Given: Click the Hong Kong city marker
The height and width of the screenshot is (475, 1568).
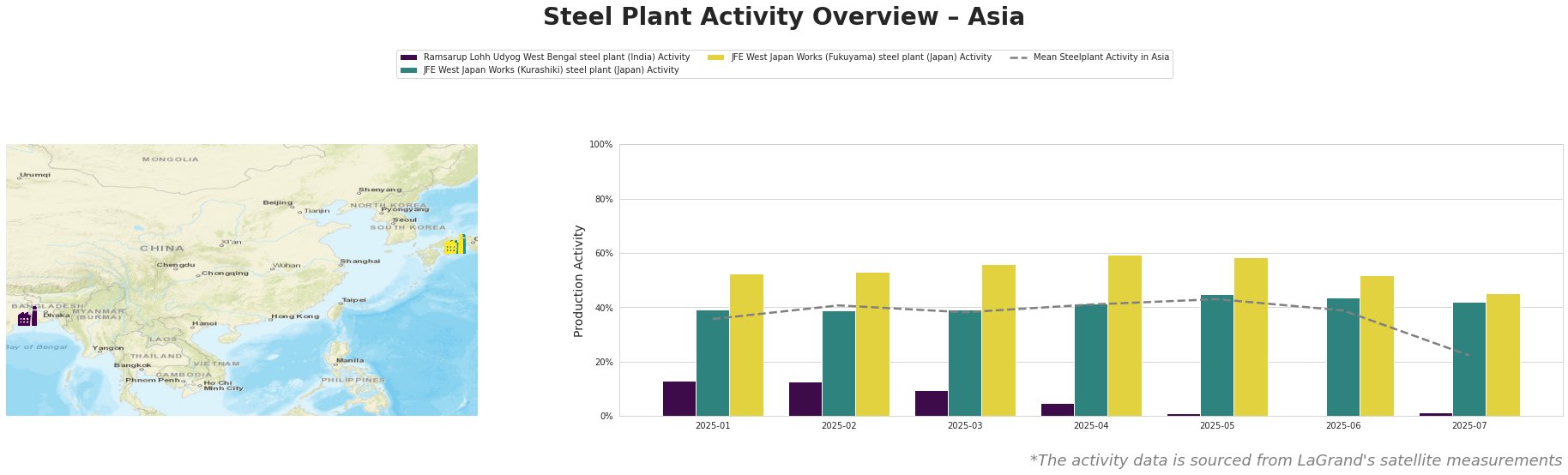Looking at the screenshot, I should coord(272,319).
